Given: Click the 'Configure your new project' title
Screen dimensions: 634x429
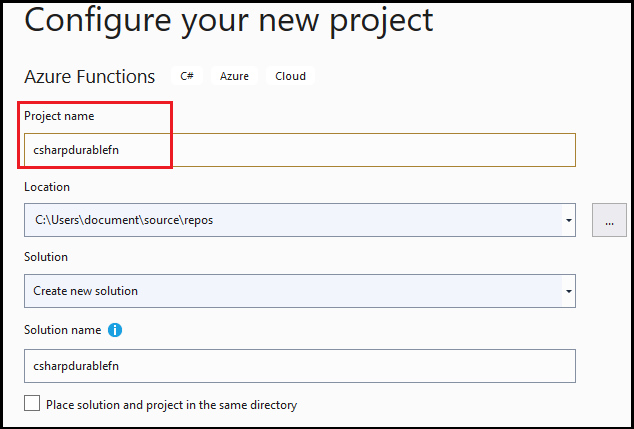Looking at the screenshot, I should 229,20.
